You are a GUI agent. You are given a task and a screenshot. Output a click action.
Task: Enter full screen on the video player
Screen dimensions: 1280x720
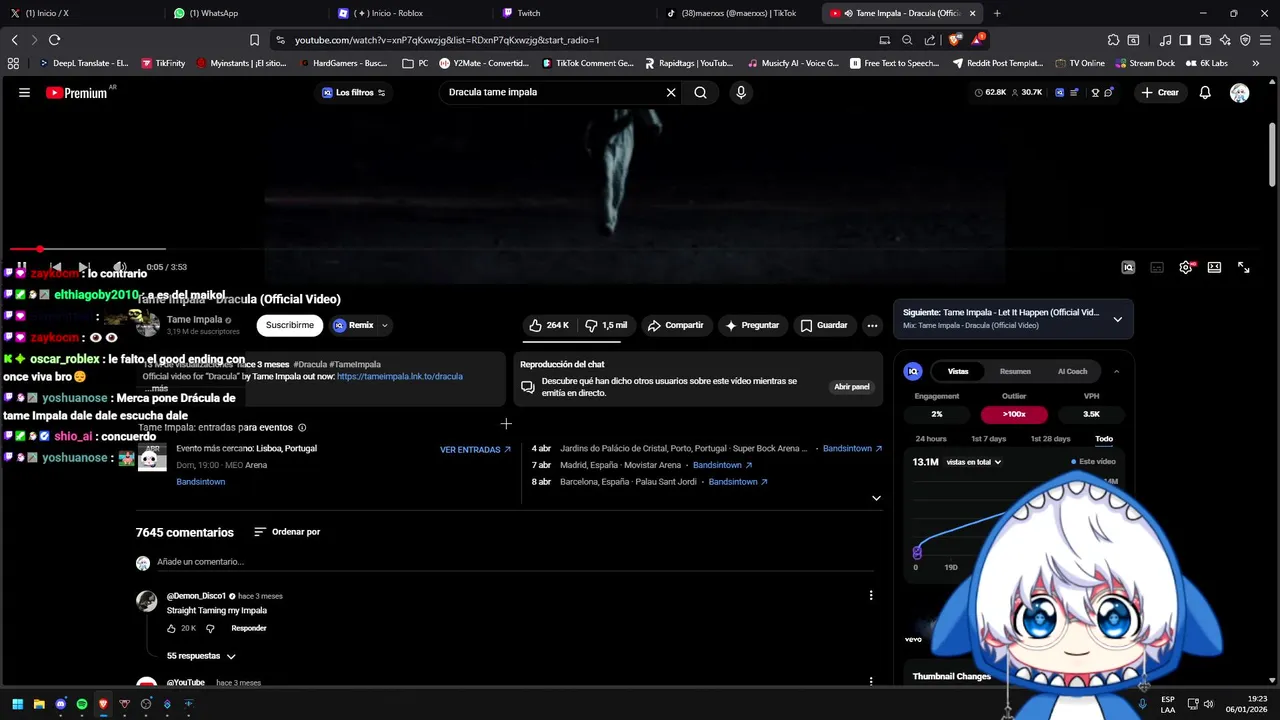(x=1243, y=267)
